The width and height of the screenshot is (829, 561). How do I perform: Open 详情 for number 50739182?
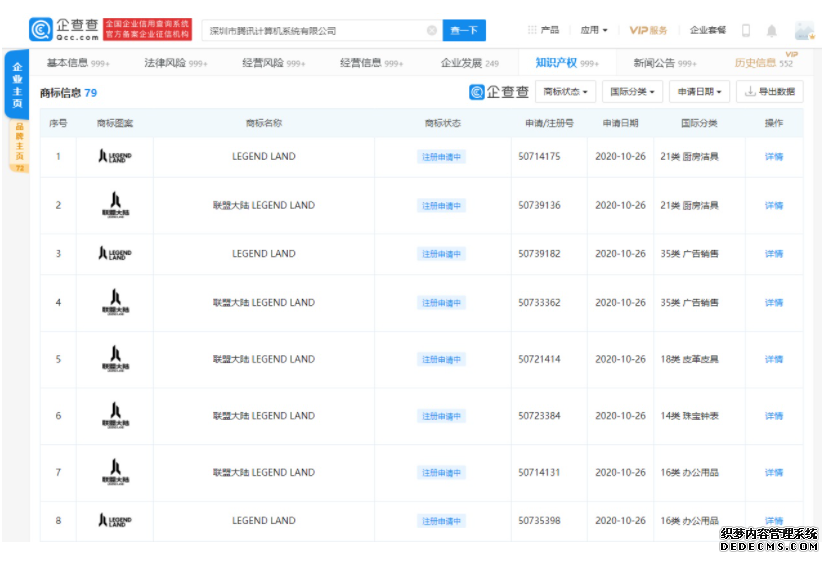[773, 254]
